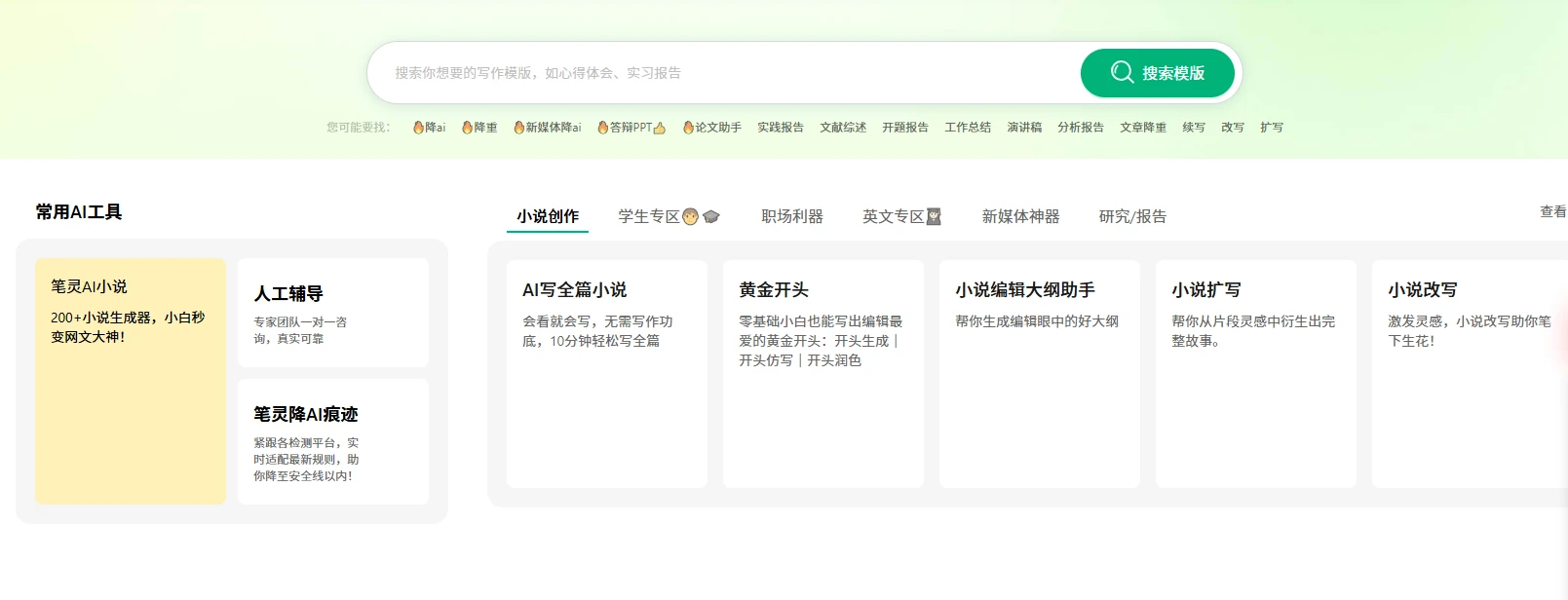This screenshot has height=600, width=1568.
Task: Select the 开题报告 suggestion link
Action: pyautogui.click(x=905, y=128)
